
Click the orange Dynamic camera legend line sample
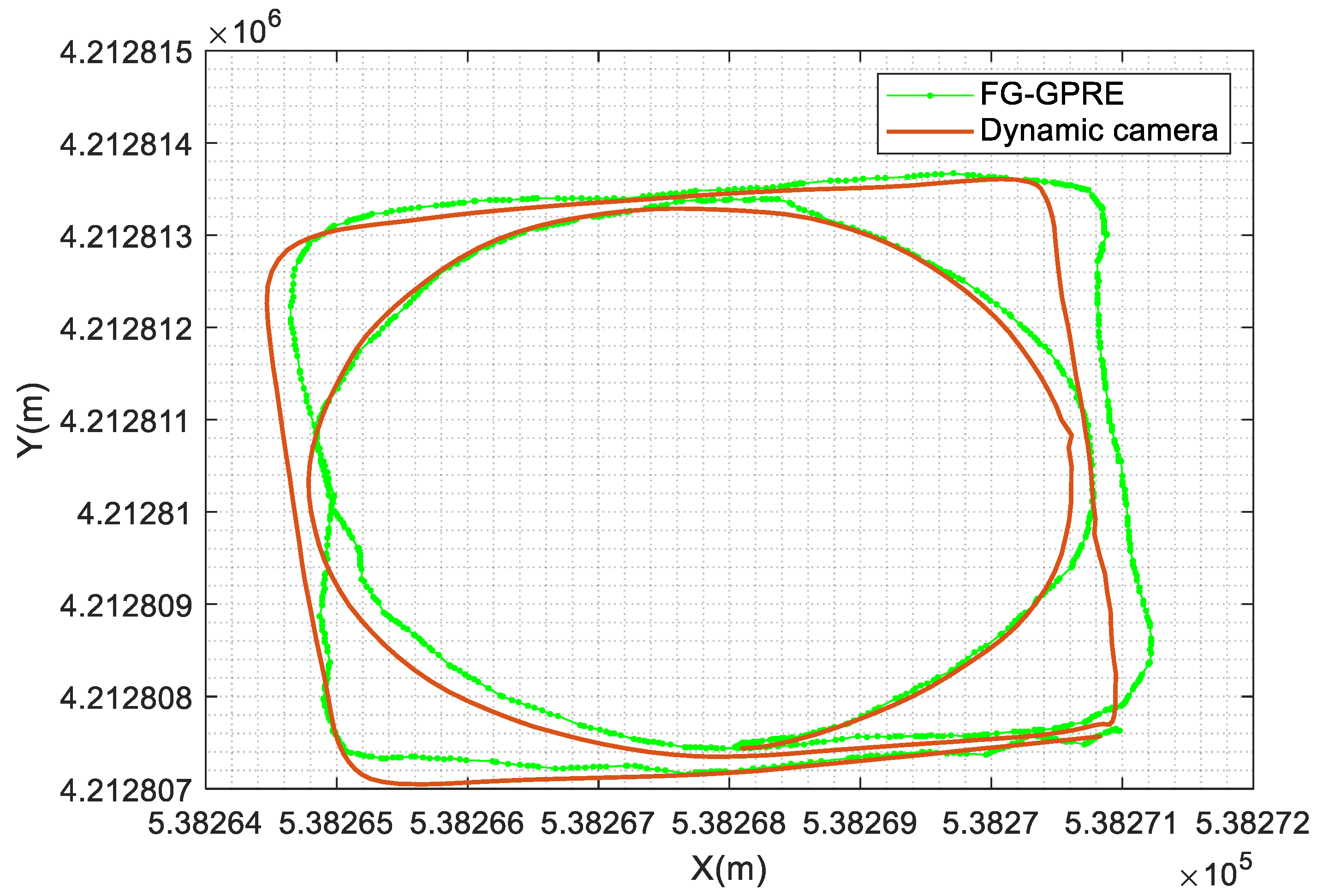click(x=930, y=132)
